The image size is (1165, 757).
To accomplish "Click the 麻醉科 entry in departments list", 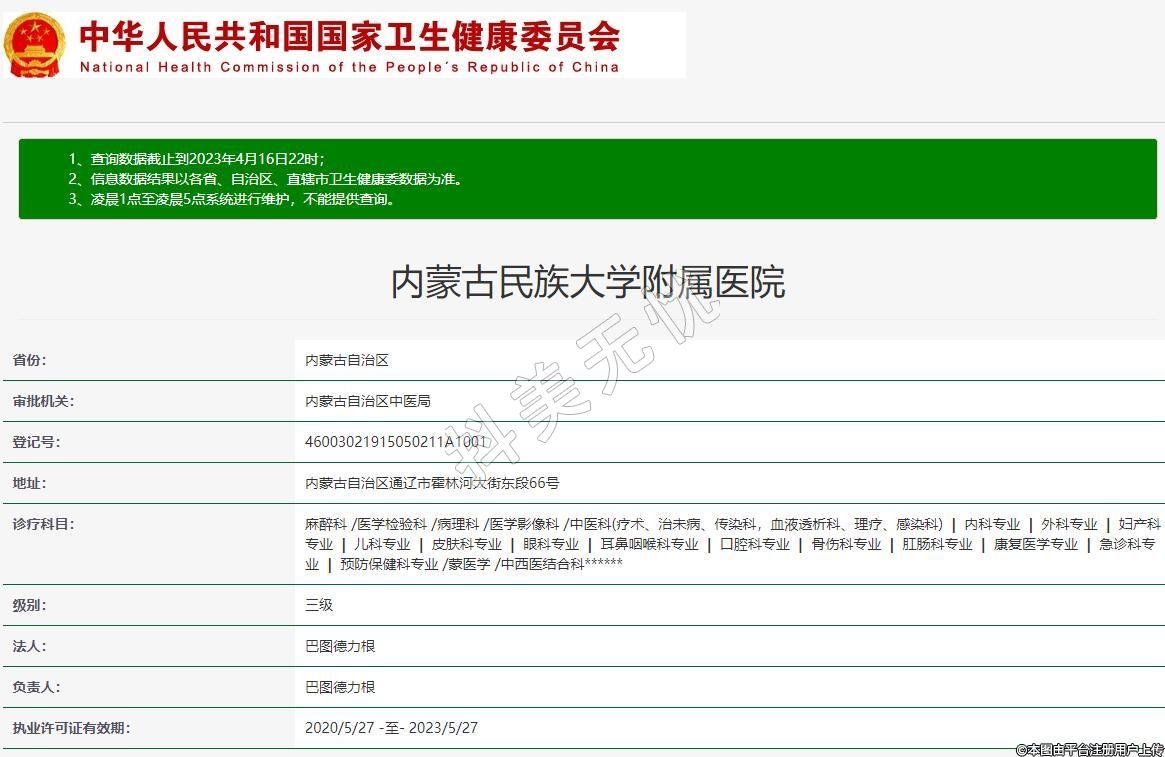I will tap(326, 524).
